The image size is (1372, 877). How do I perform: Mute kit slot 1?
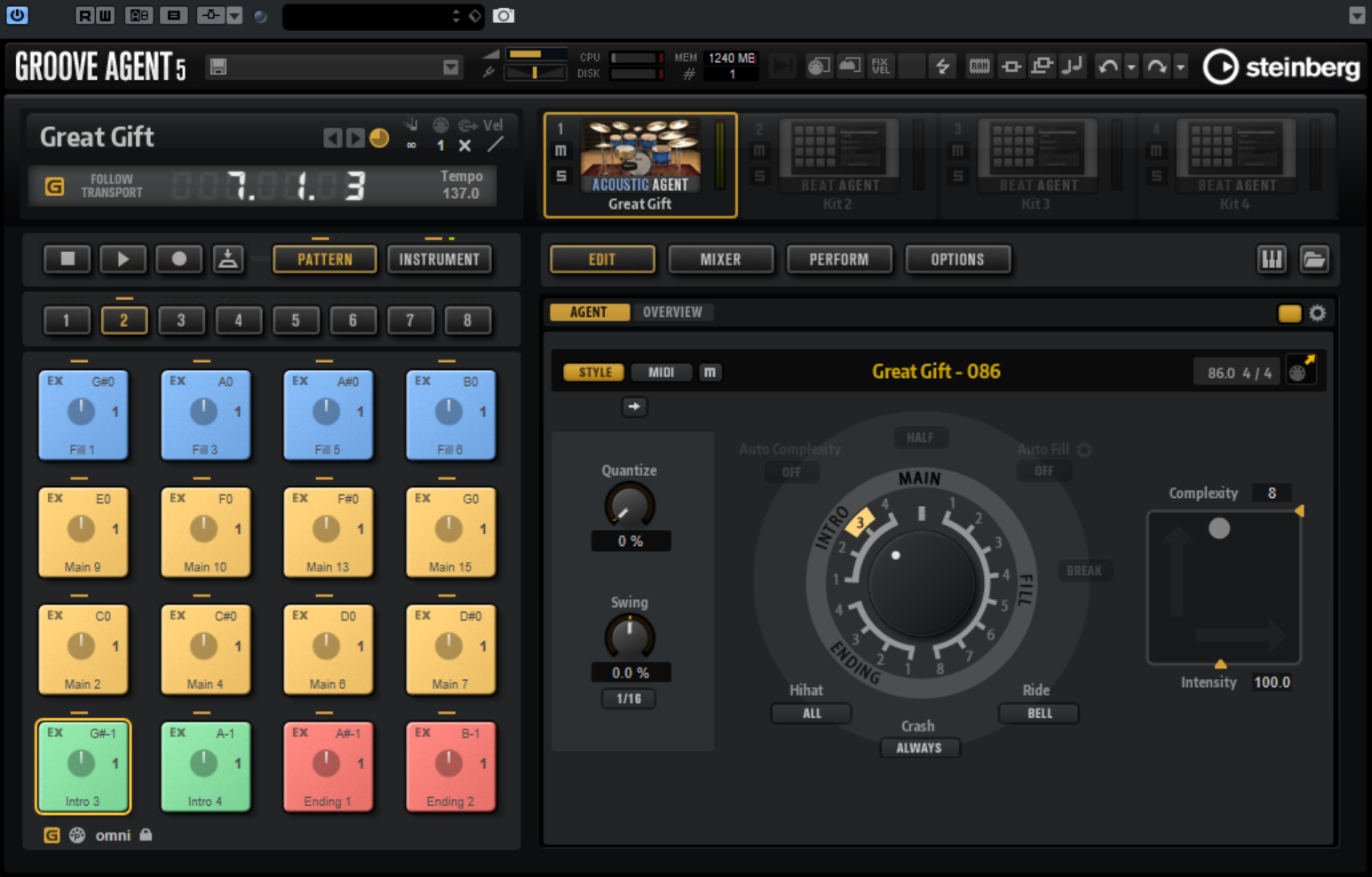point(560,151)
